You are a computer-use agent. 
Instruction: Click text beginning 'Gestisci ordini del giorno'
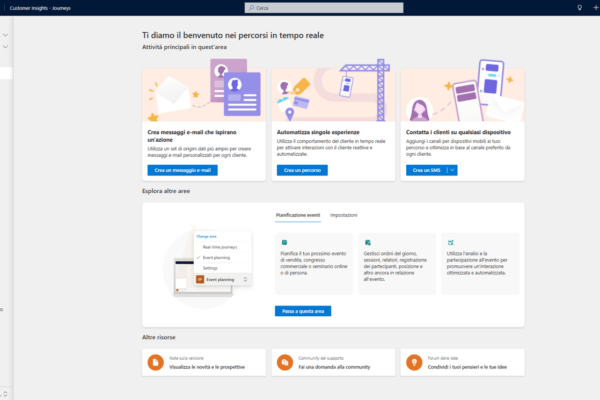[395, 266]
